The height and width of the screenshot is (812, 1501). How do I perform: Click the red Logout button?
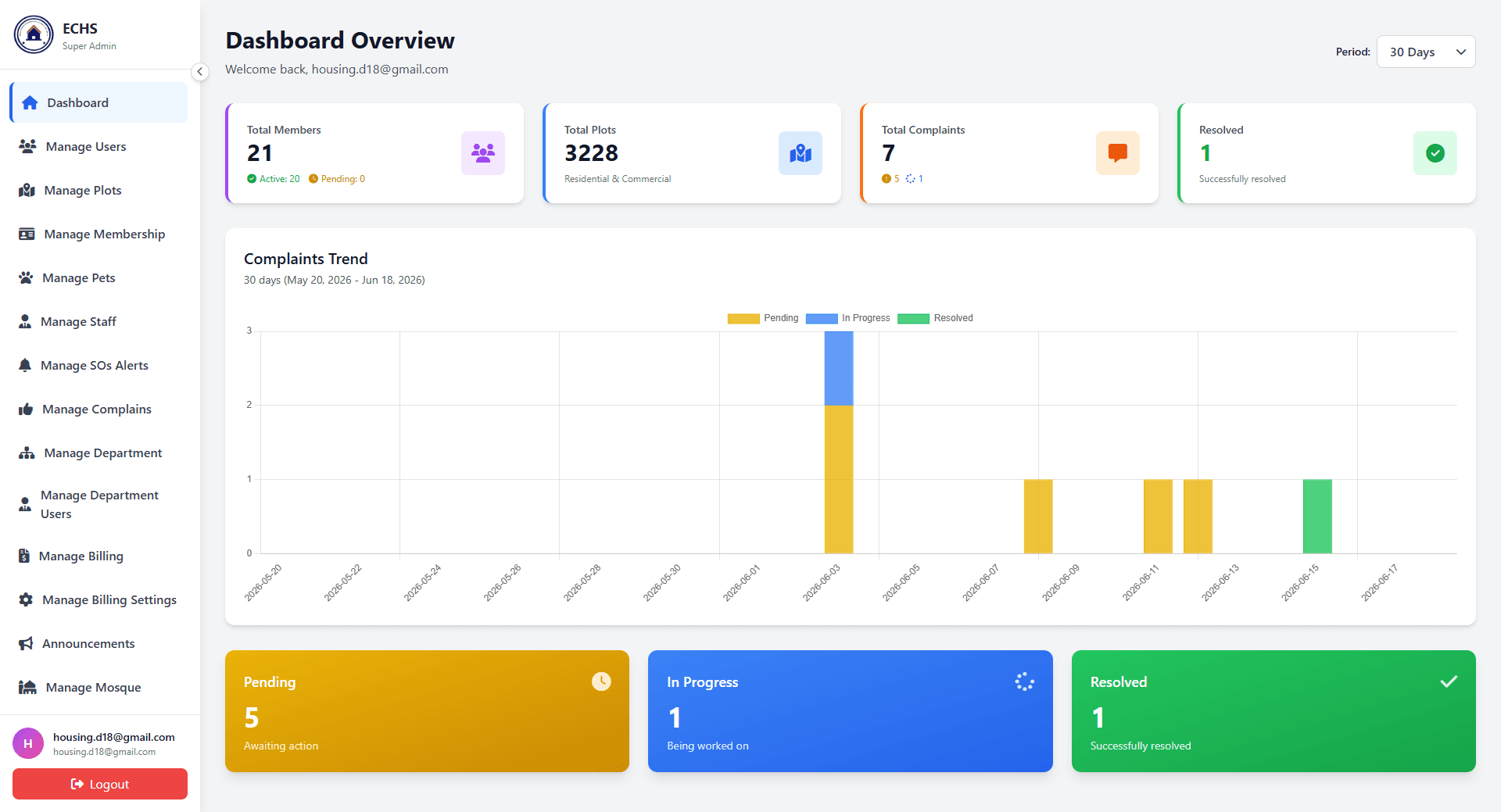100,784
